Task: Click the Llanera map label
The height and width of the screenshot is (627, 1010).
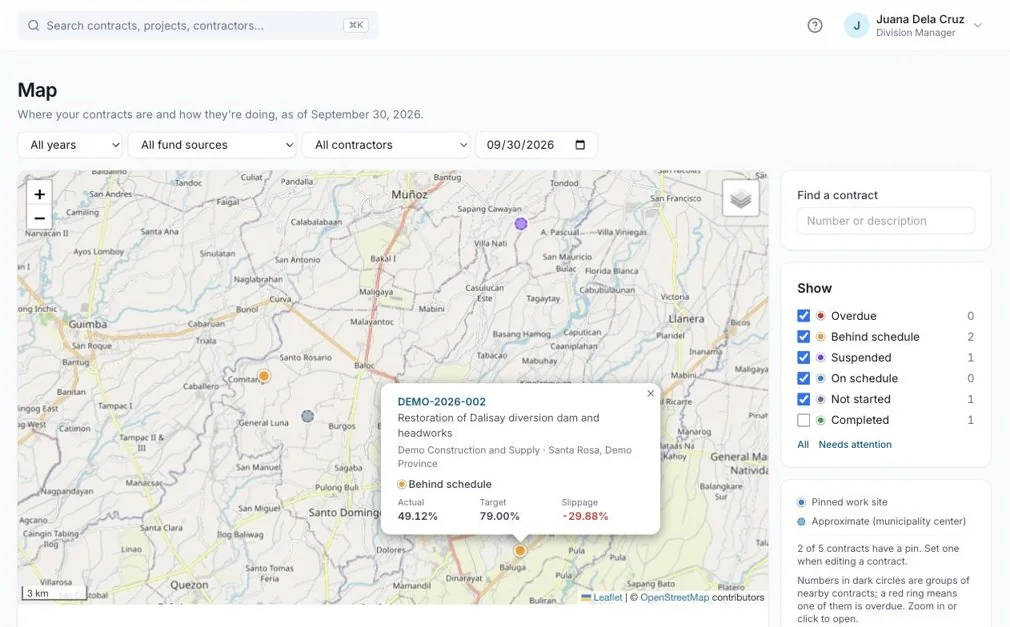Action: [686, 319]
